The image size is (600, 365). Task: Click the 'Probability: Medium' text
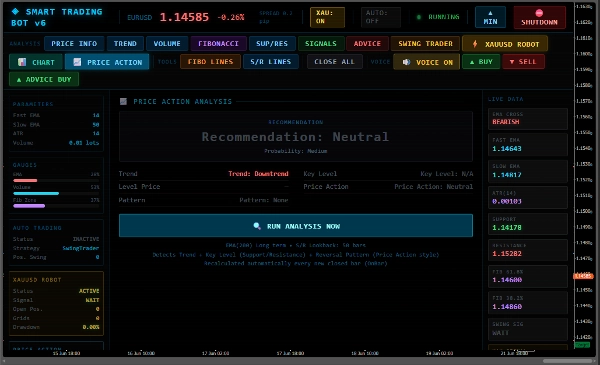(295, 151)
